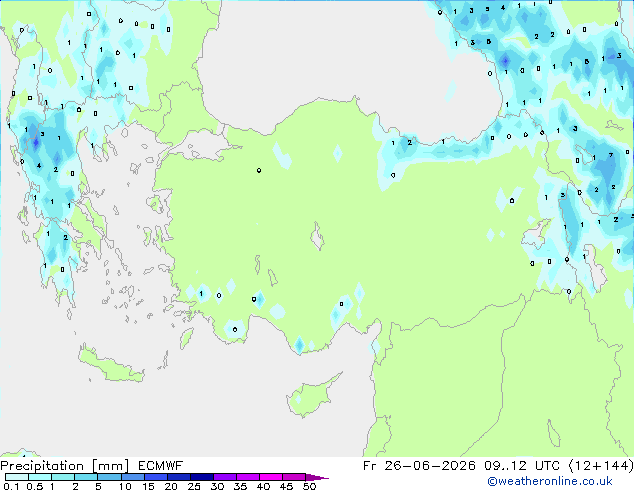
Task: Click the '50' legend label
Action: click(310, 486)
